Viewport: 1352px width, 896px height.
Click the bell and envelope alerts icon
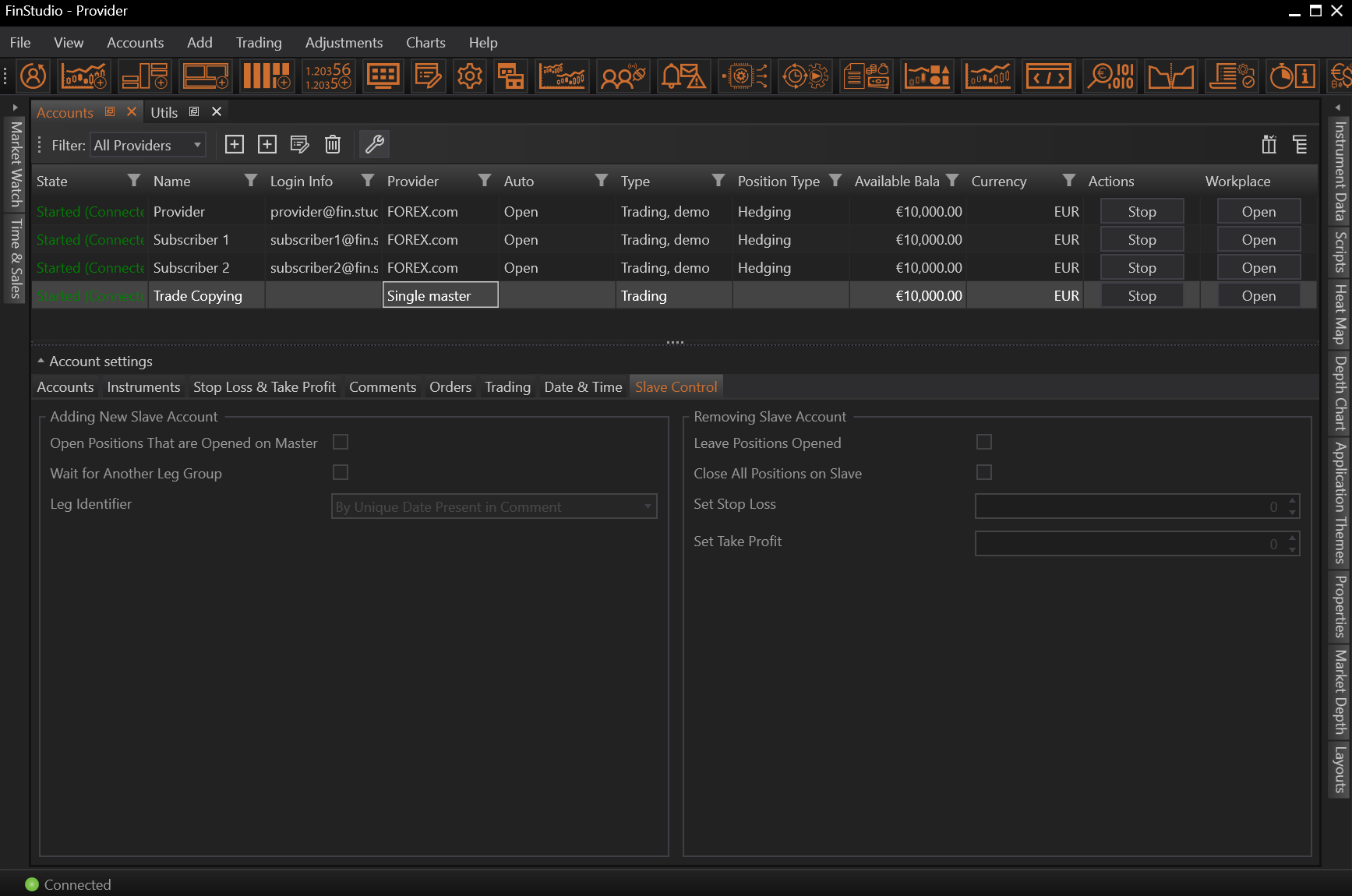point(683,76)
